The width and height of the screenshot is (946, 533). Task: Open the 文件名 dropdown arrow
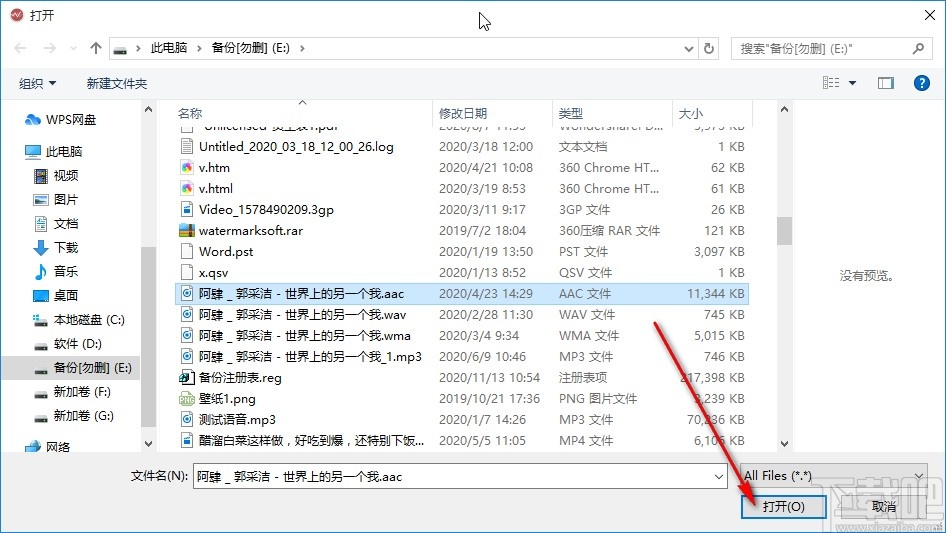coord(719,476)
